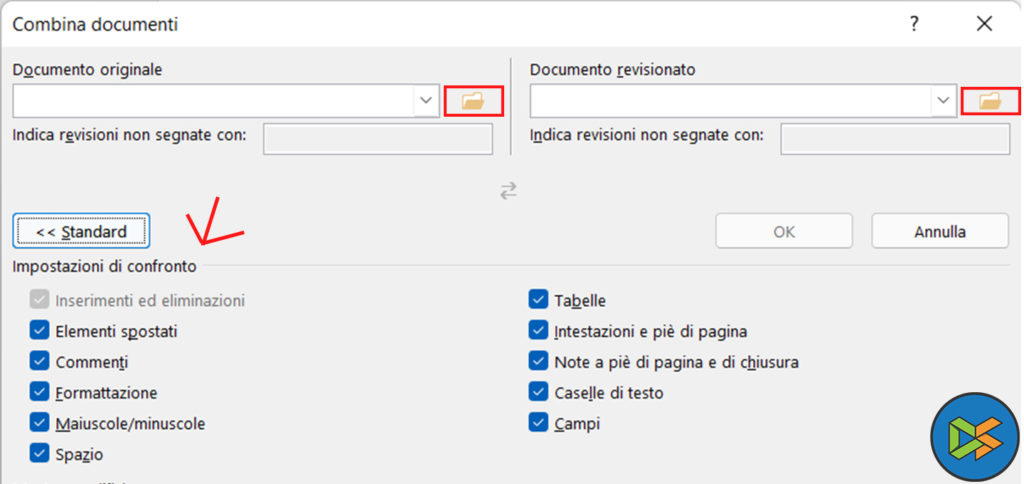Click the original document revisions label field
The width and height of the screenshot is (1024, 484).
coord(377,139)
